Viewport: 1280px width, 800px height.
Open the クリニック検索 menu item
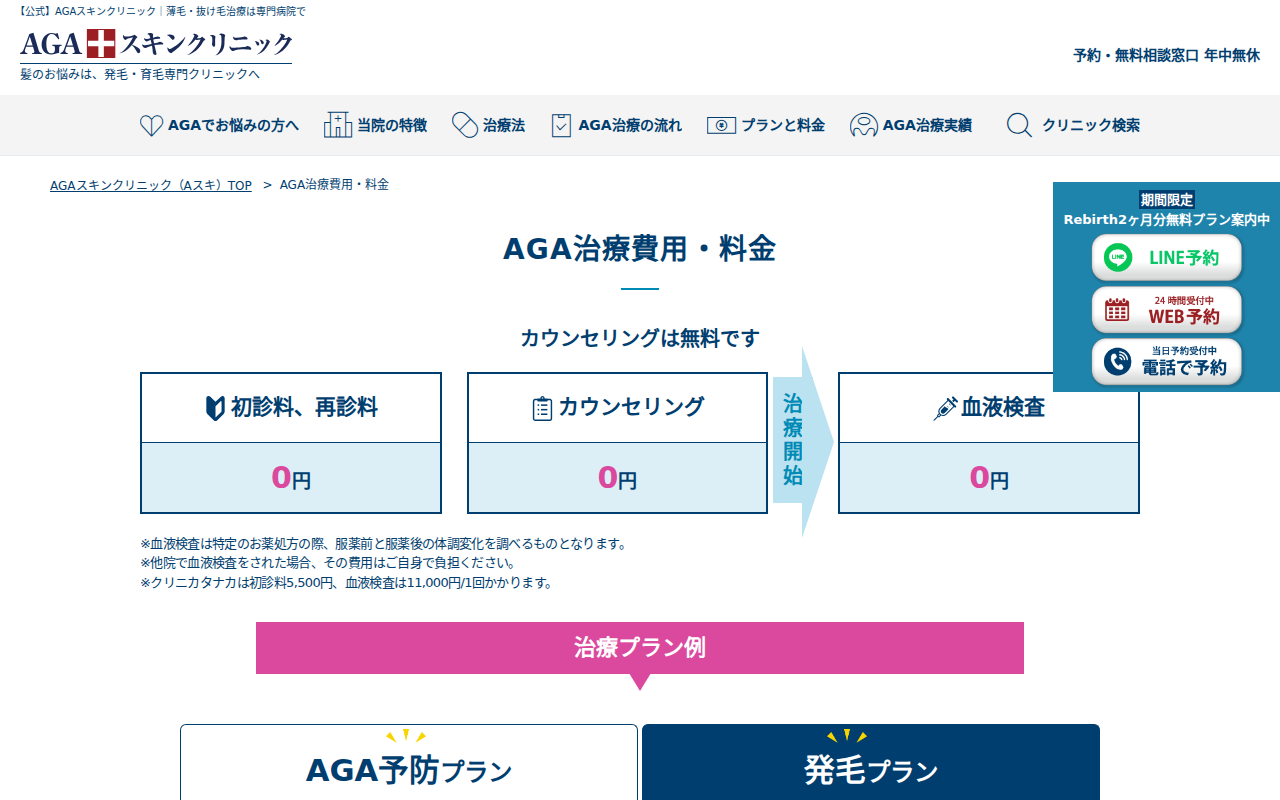1073,125
